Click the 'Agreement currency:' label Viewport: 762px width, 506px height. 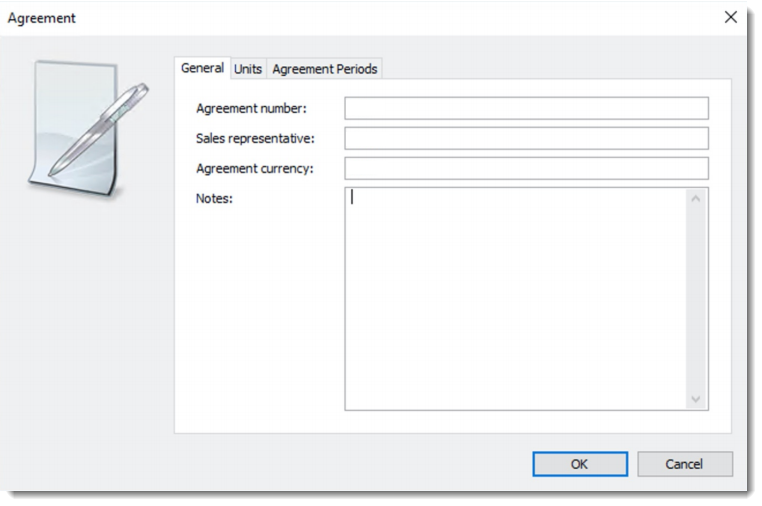point(255,169)
